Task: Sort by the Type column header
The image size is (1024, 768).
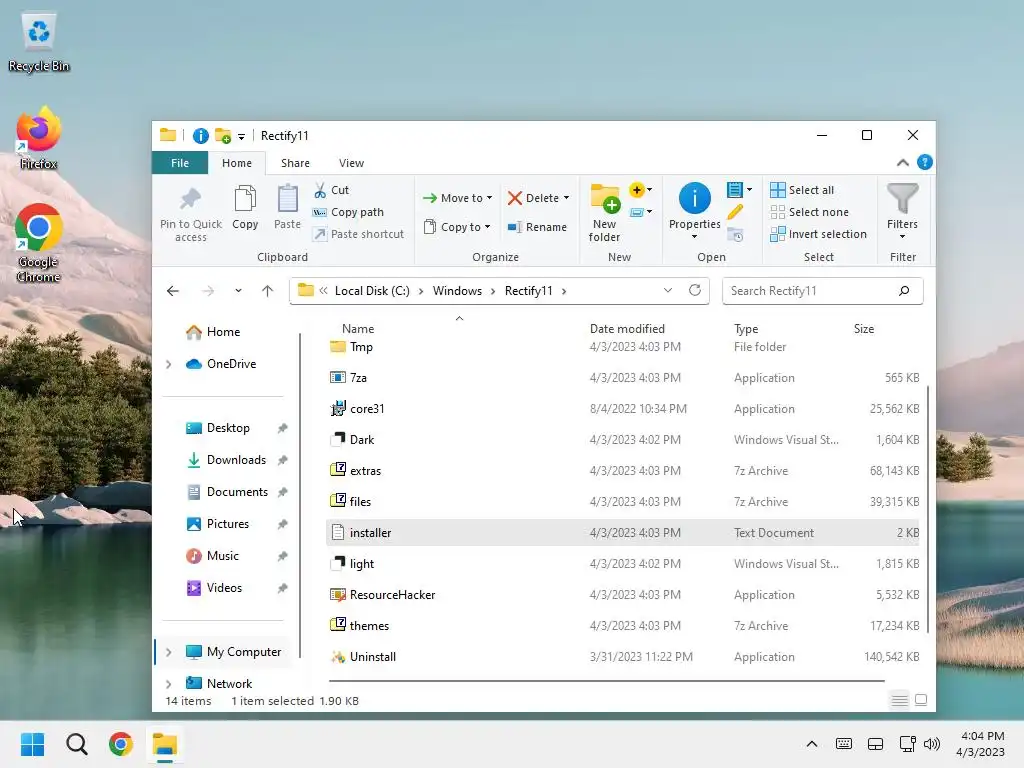Action: click(746, 328)
